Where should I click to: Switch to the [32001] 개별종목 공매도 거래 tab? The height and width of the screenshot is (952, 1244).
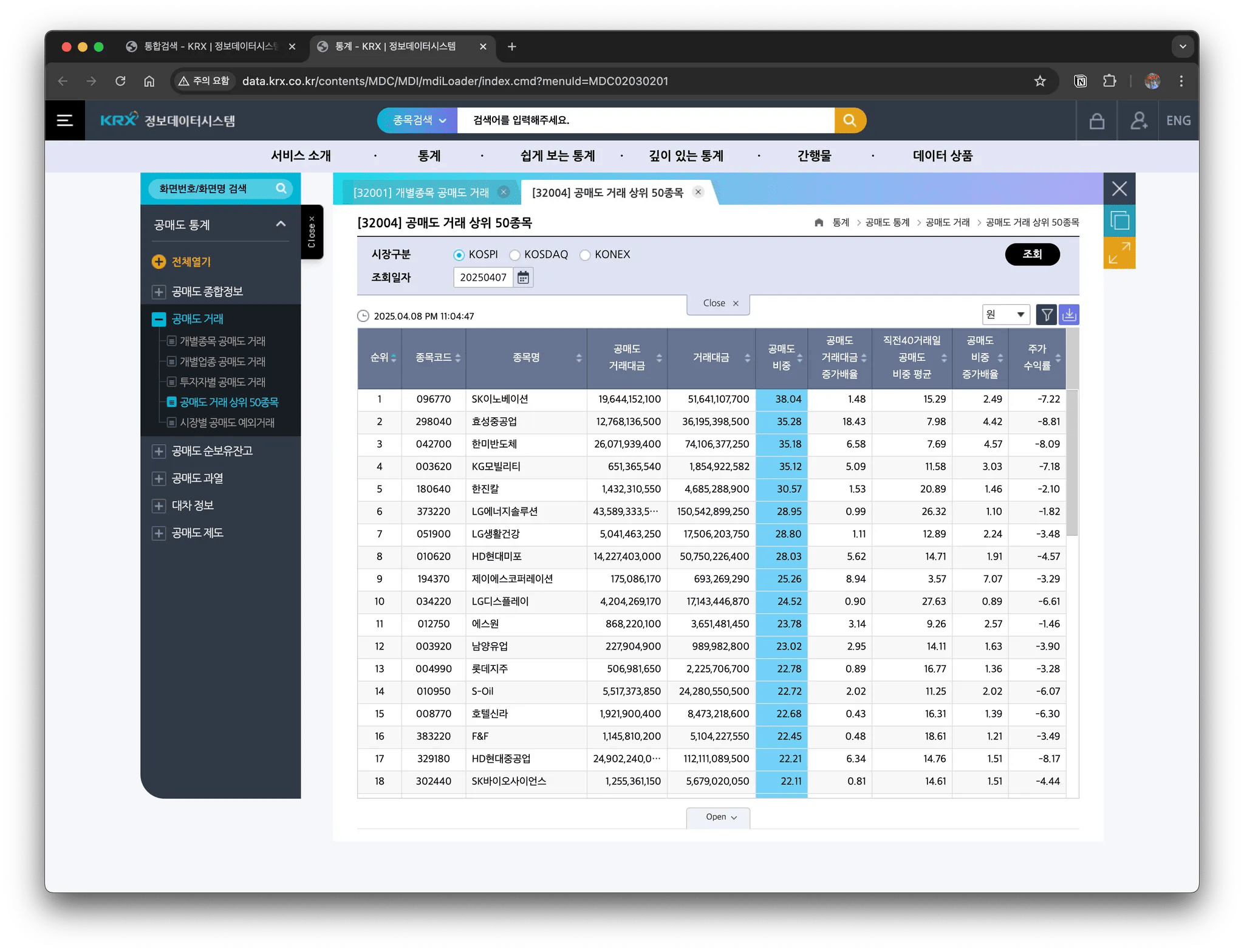point(421,193)
